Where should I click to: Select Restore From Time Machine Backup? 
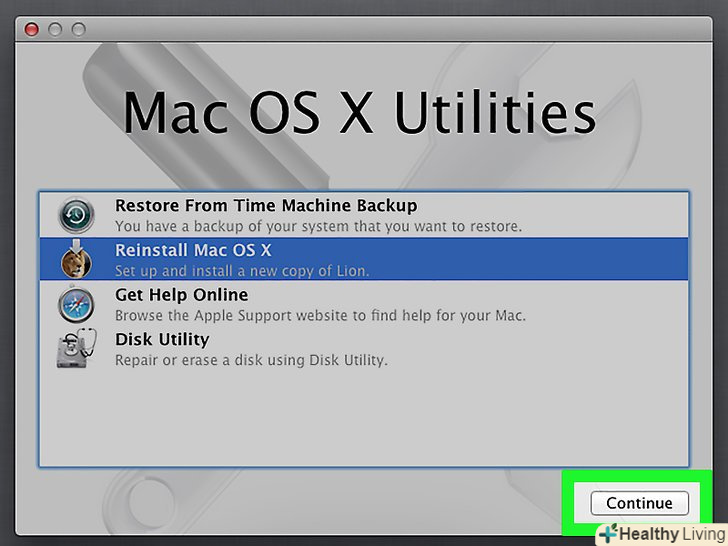tap(265, 205)
